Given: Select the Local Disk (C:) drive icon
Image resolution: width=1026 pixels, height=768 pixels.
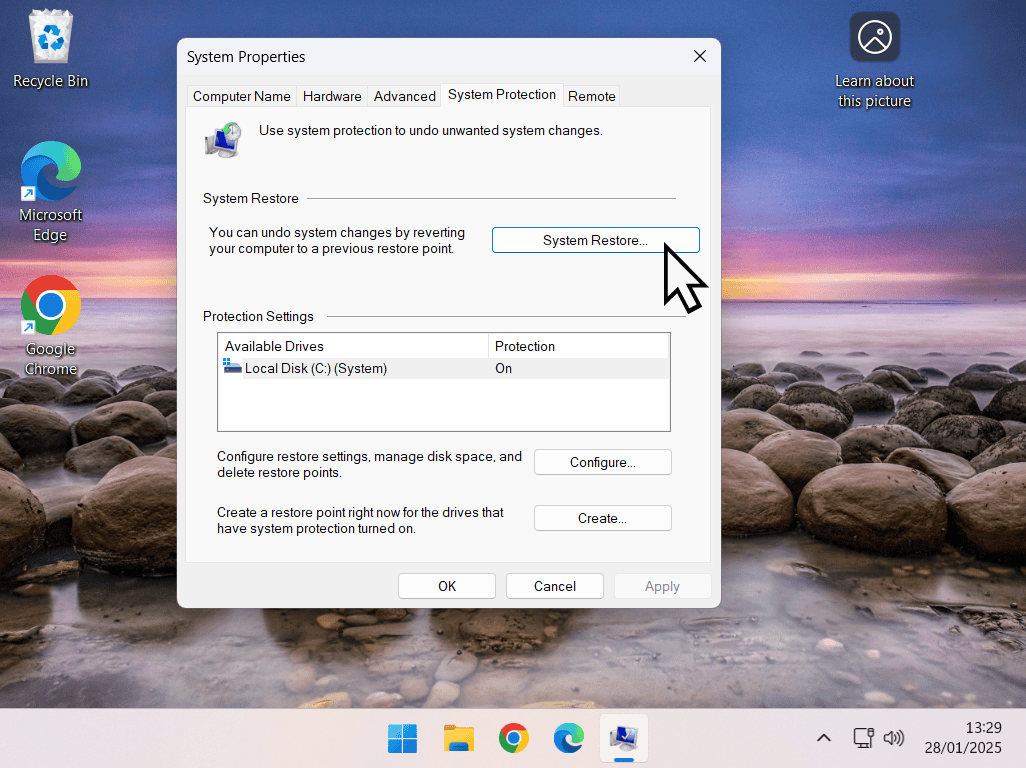Looking at the screenshot, I should (231, 368).
